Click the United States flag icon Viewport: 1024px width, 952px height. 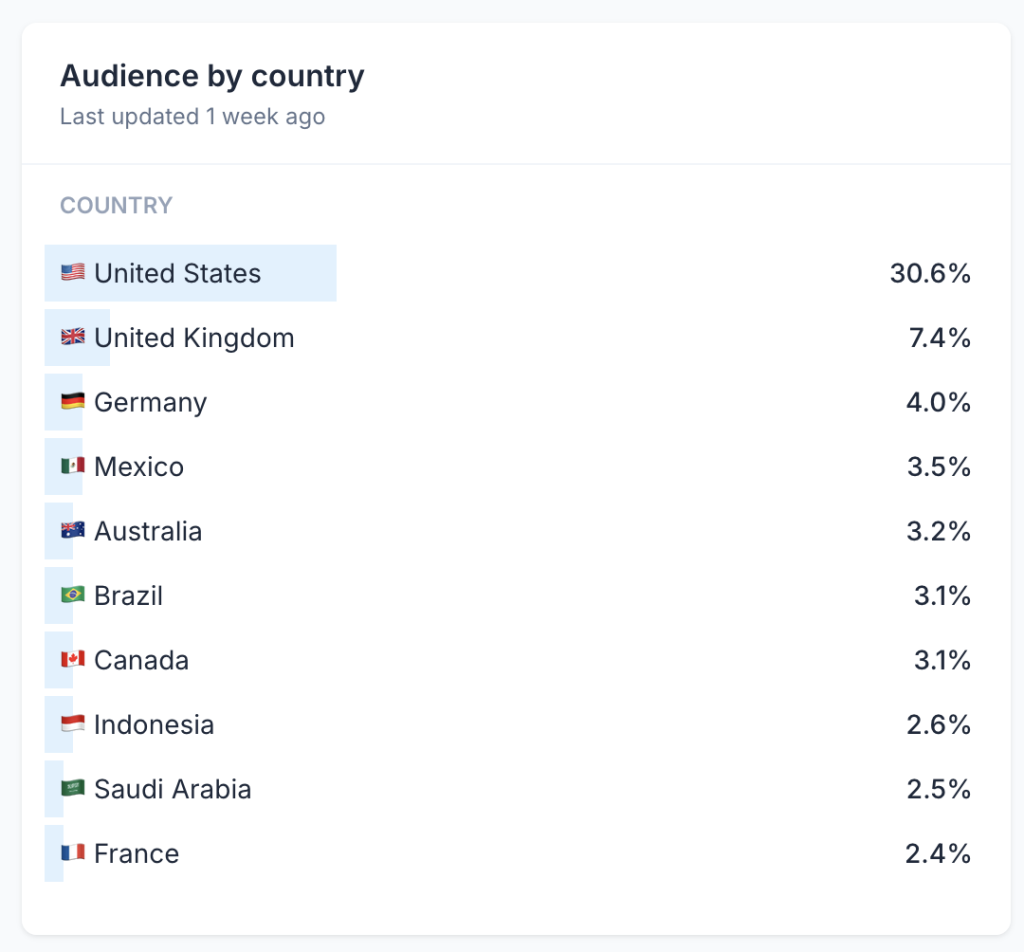pos(72,273)
